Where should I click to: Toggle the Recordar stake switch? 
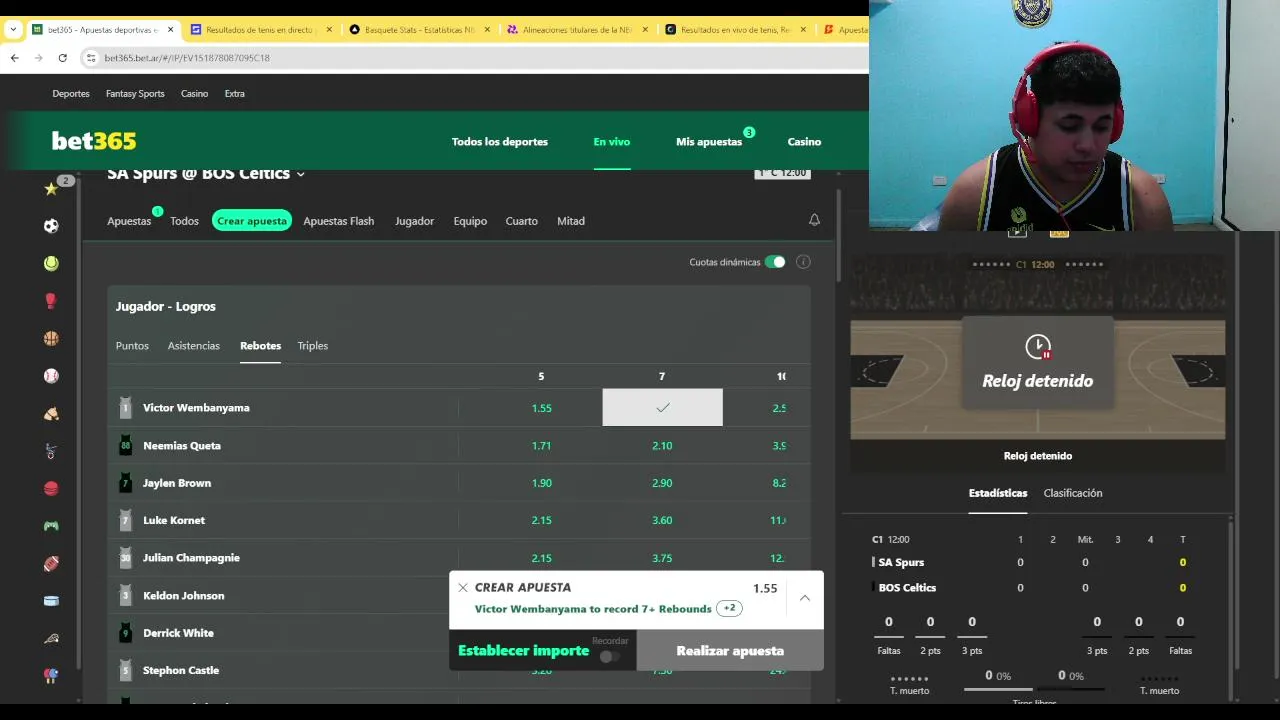(609, 657)
